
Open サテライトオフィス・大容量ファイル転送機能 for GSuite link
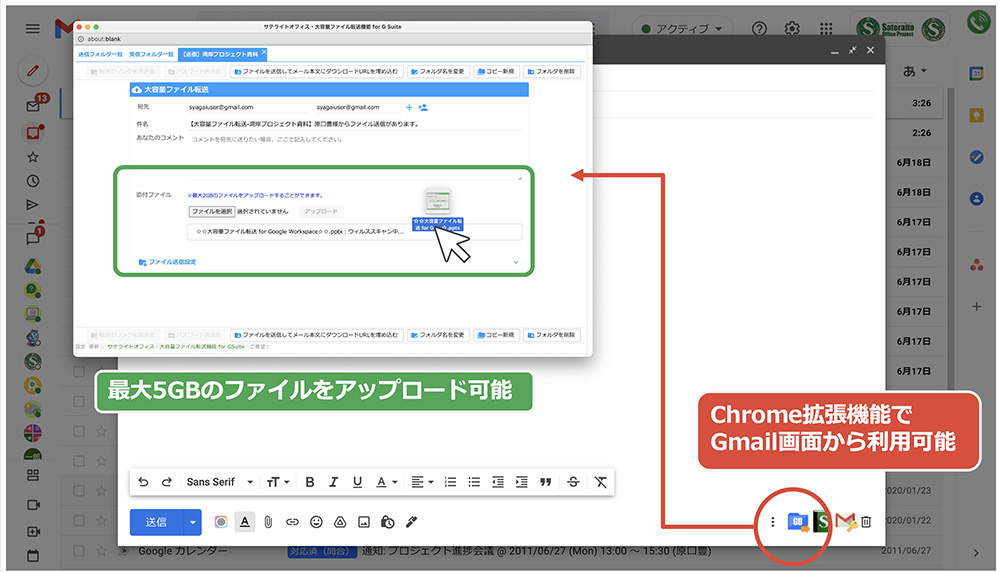tap(175, 346)
